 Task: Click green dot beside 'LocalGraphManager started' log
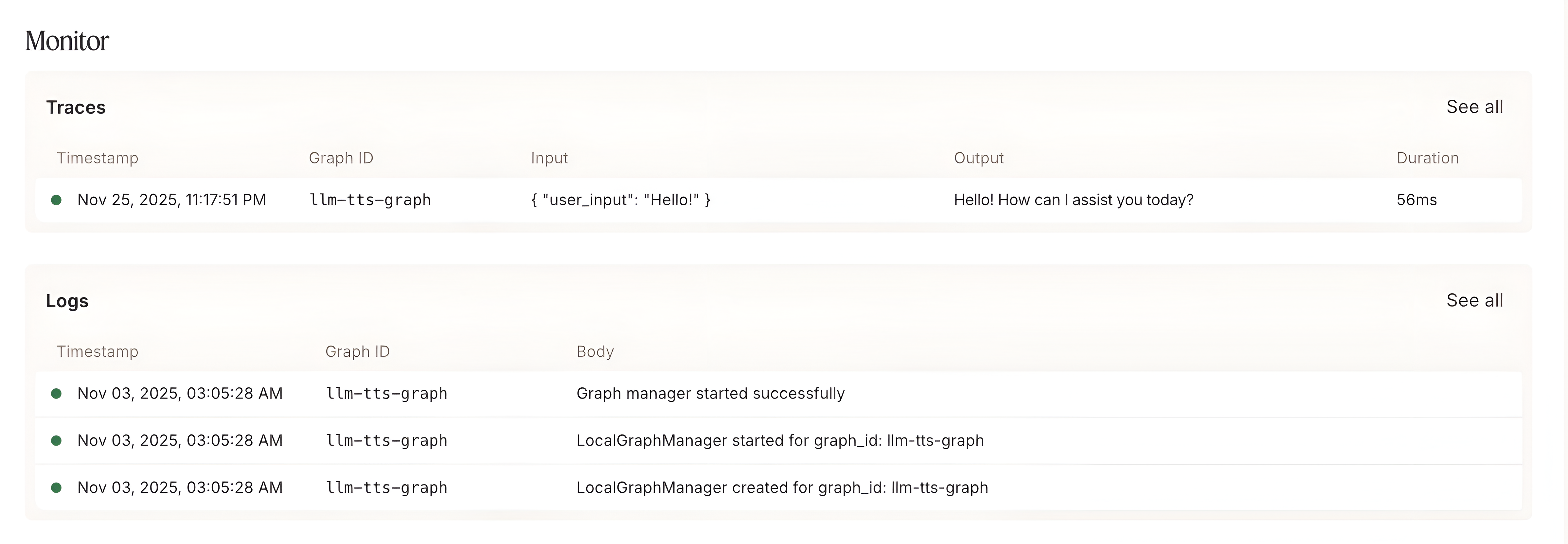point(56,441)
